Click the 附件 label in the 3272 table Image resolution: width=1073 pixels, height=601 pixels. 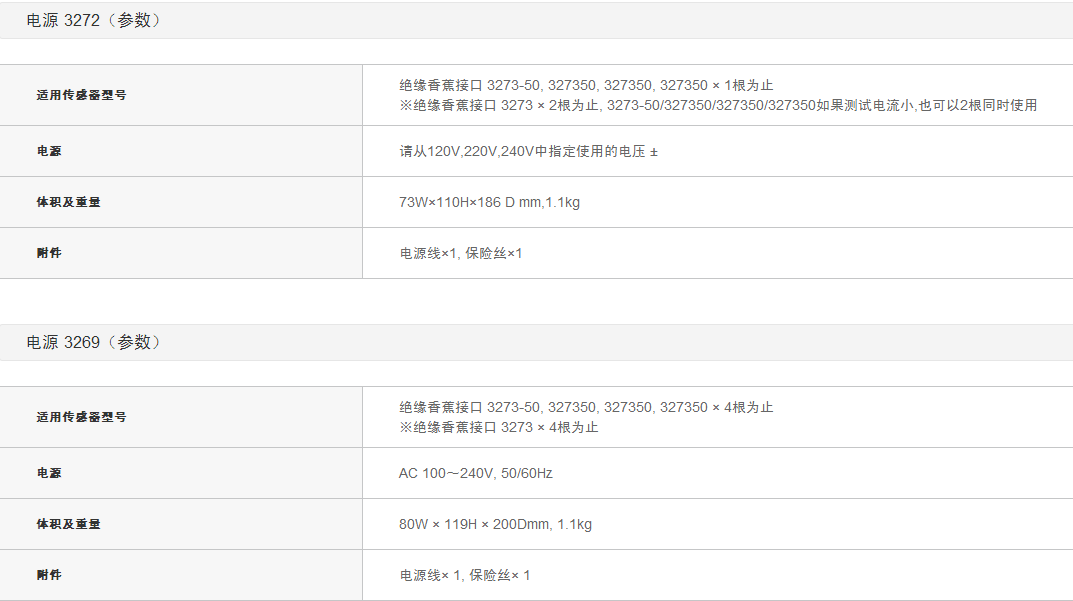(x=49, y=253)
